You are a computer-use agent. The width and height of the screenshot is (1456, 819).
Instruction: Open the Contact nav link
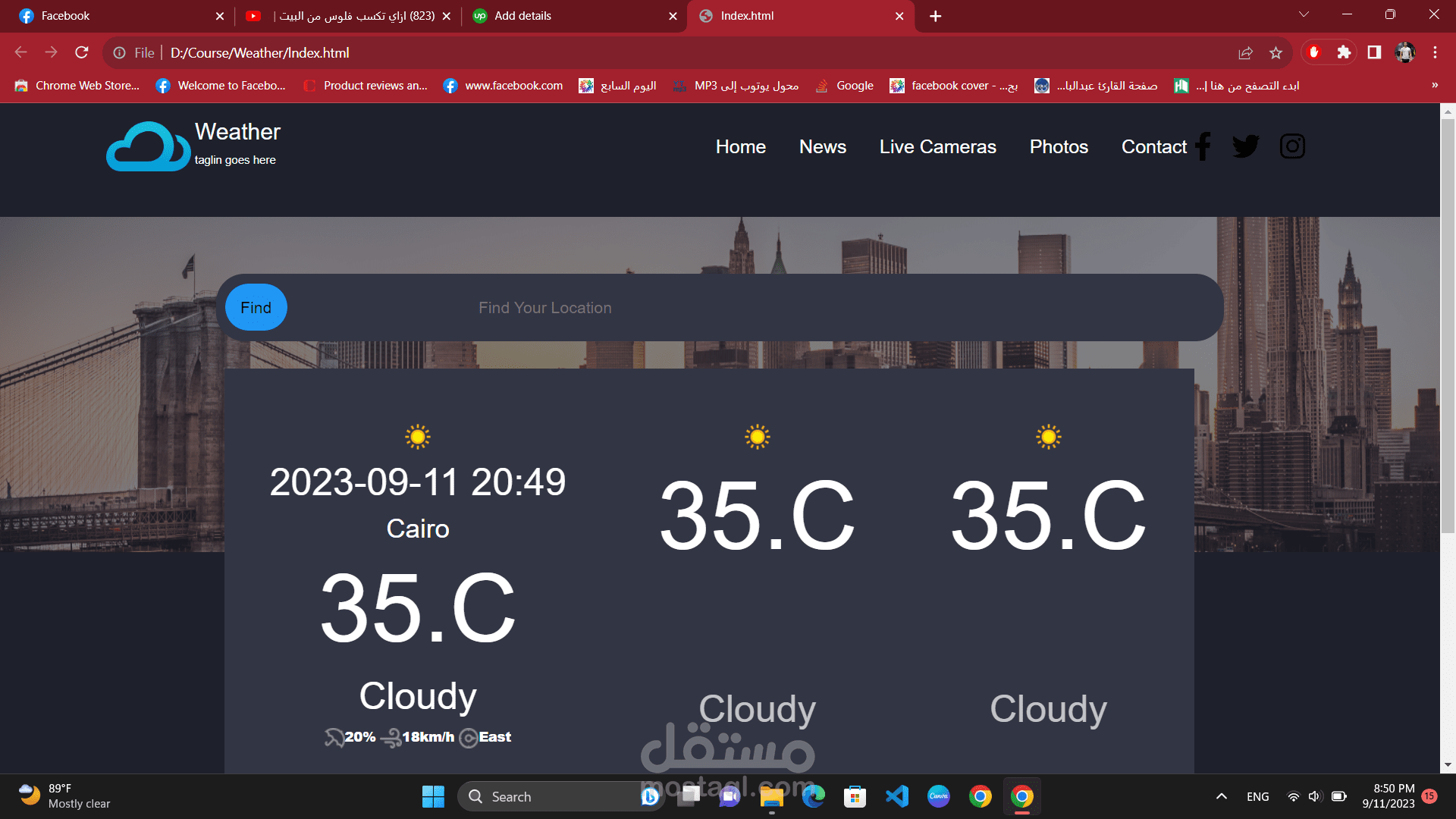point(1154,146)
